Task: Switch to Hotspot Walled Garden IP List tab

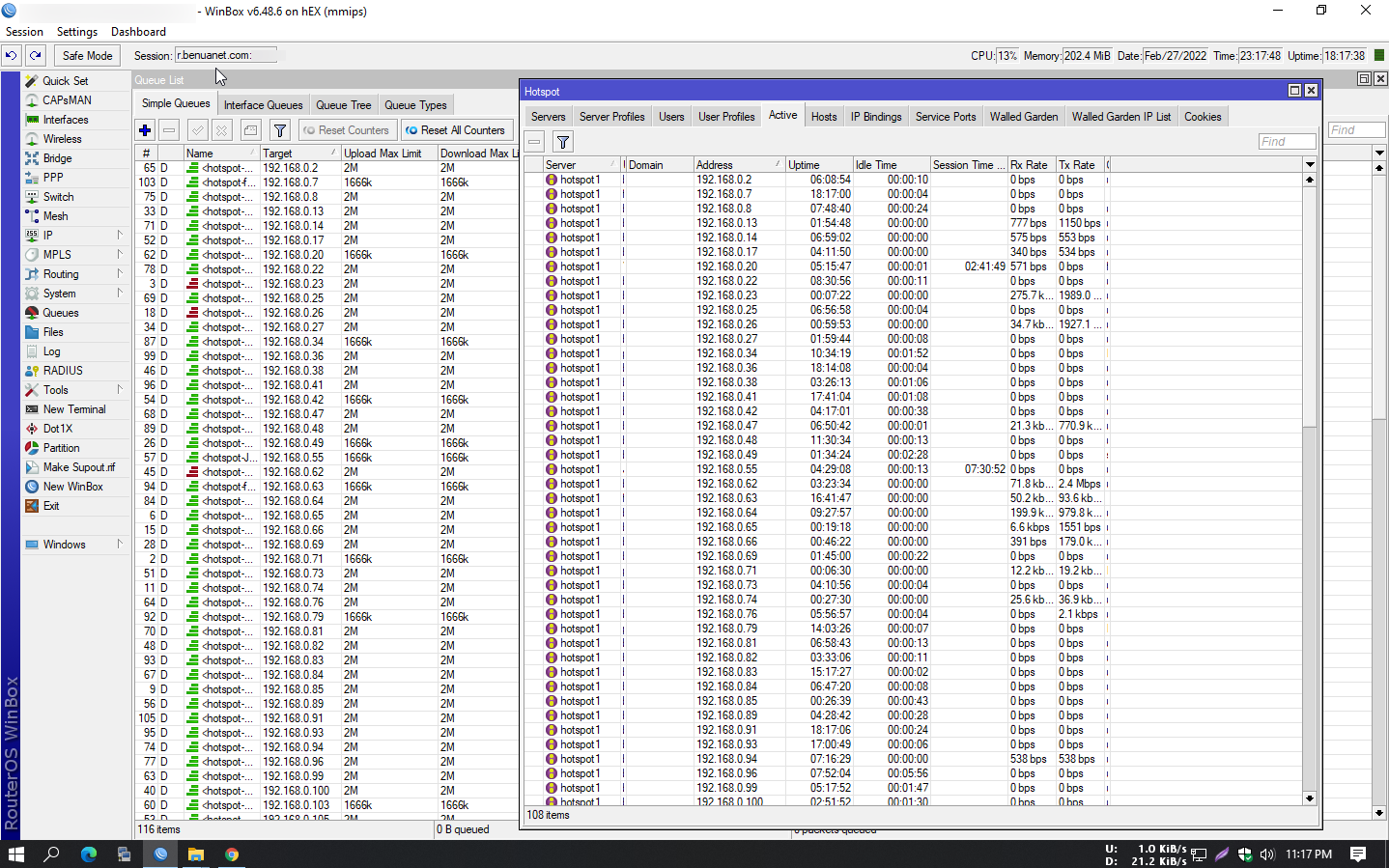Action: 1120,117
